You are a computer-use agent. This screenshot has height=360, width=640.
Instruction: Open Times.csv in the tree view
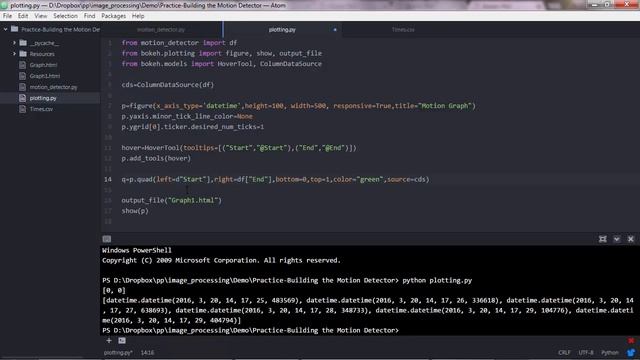click(x=41, y=109)
